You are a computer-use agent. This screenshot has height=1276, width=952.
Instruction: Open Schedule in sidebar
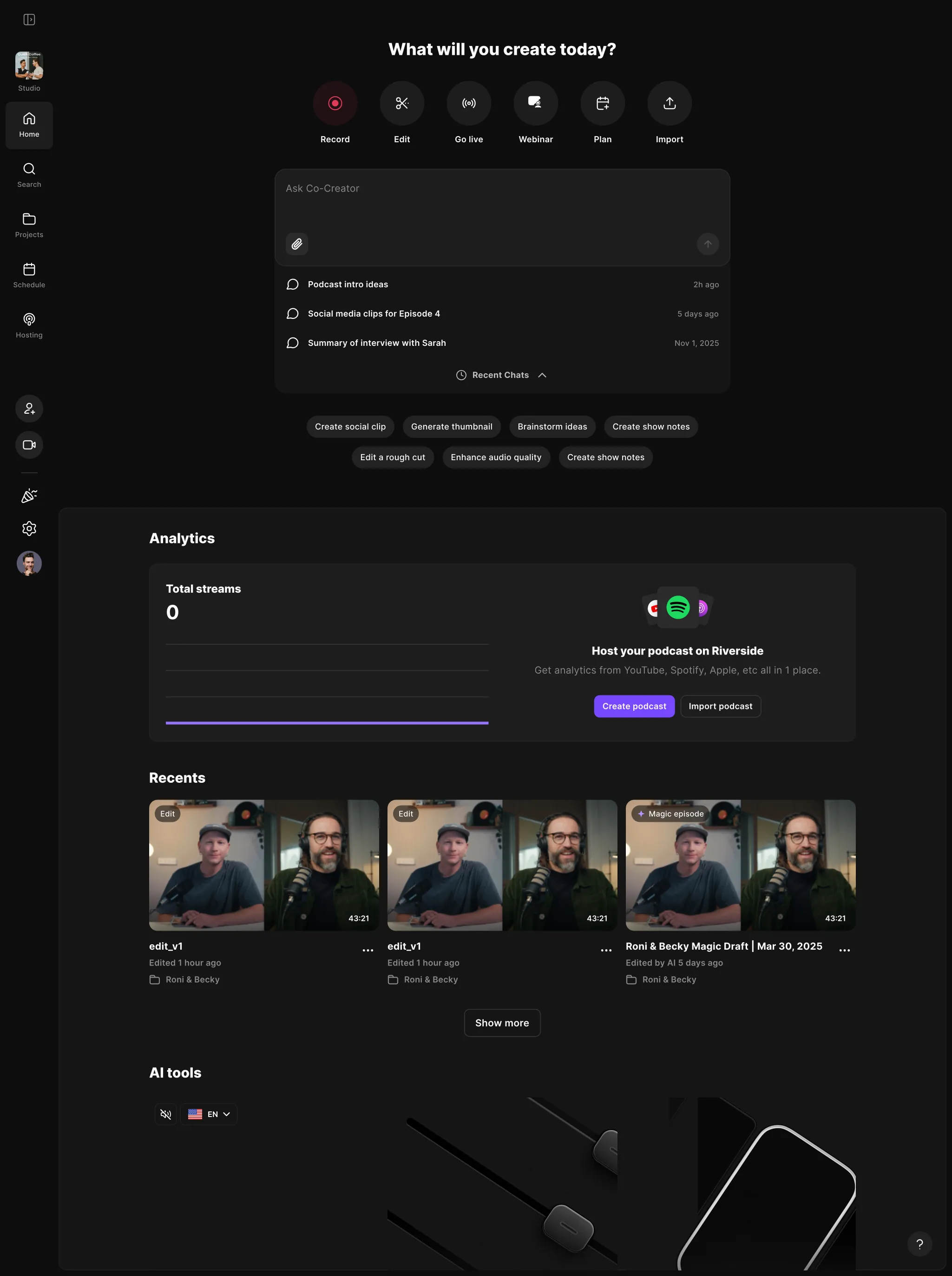click(29, 276)
